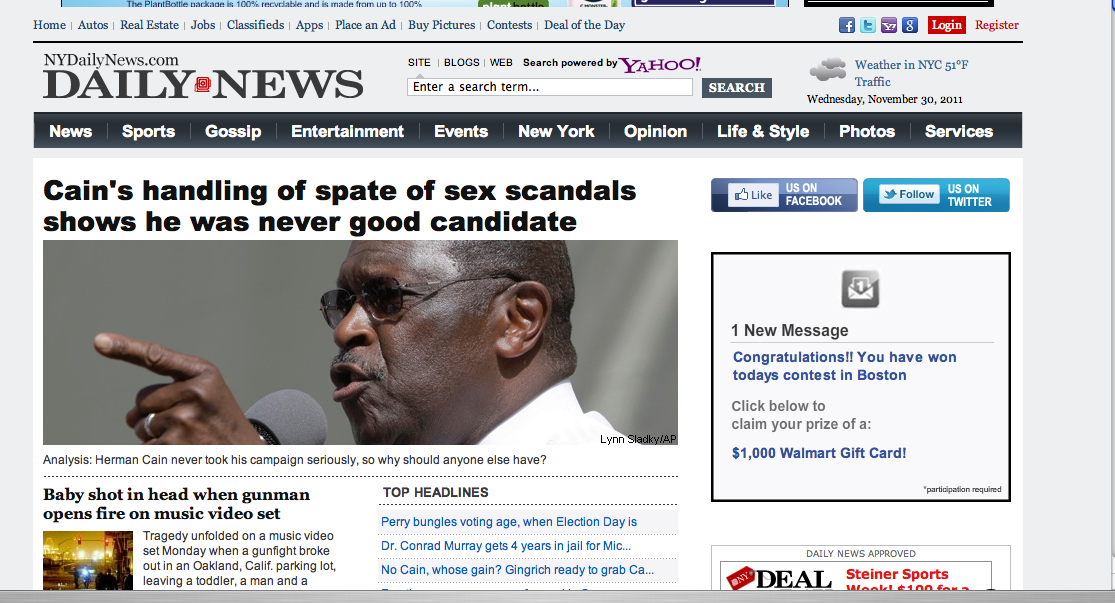Open the Facebook icon in top bar
Viewport: 1115px width, 603px height.
[846, 26]
